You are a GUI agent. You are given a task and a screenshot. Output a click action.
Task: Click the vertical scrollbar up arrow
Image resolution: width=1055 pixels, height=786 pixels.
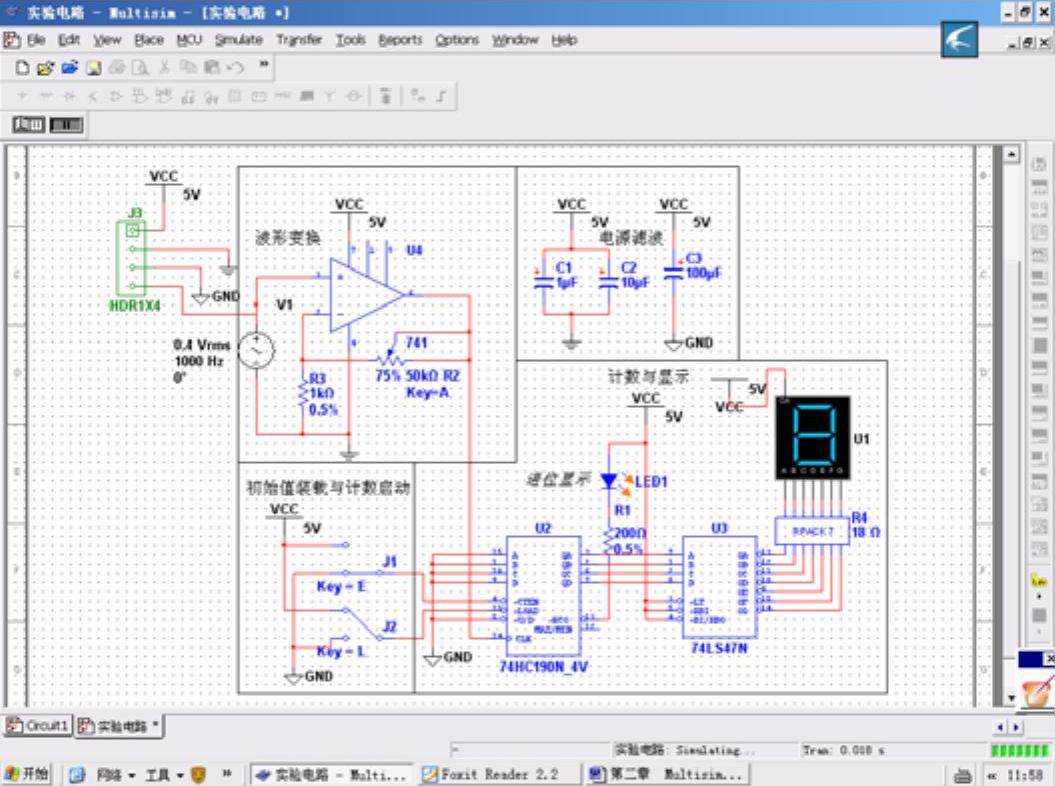[1011, 154]
